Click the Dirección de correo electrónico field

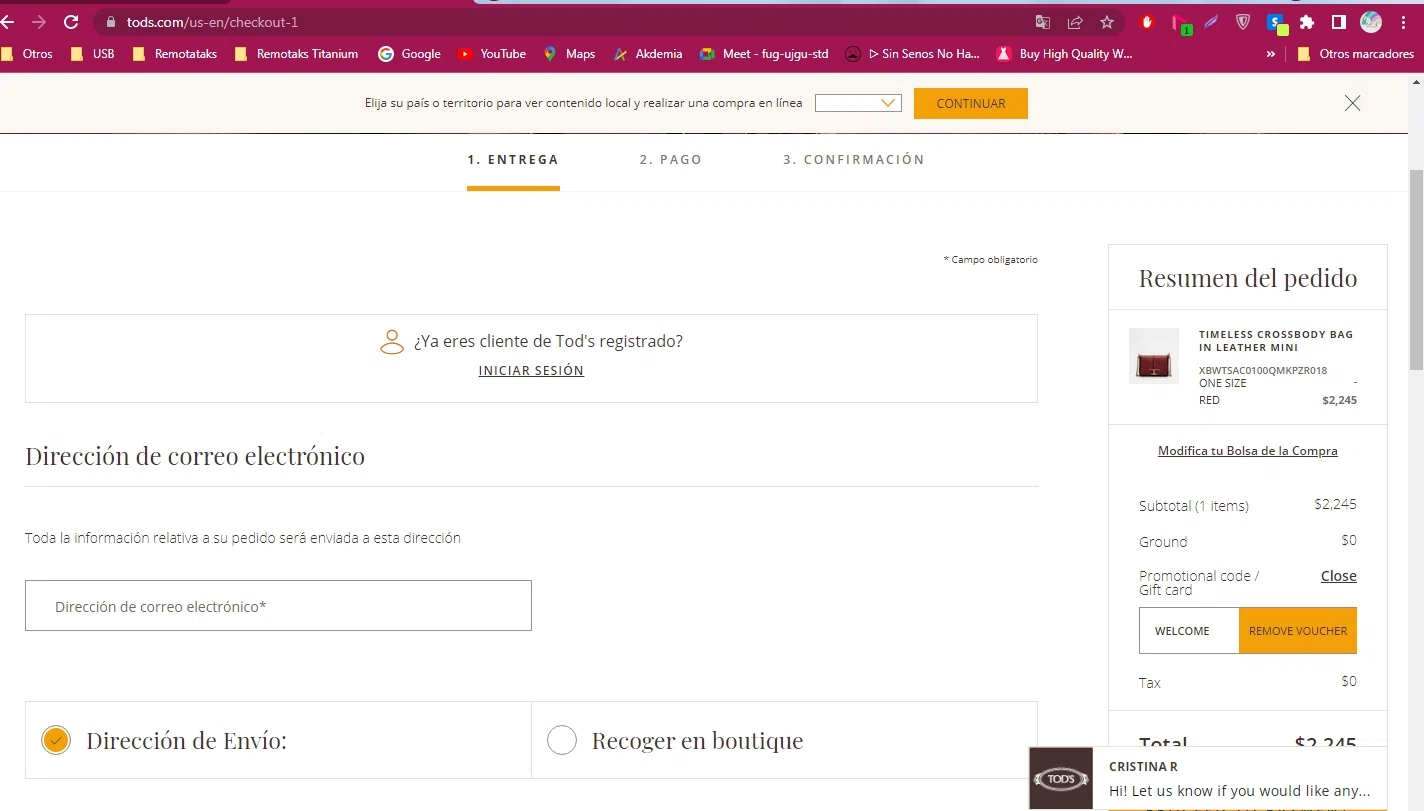(x=278, y=606)
